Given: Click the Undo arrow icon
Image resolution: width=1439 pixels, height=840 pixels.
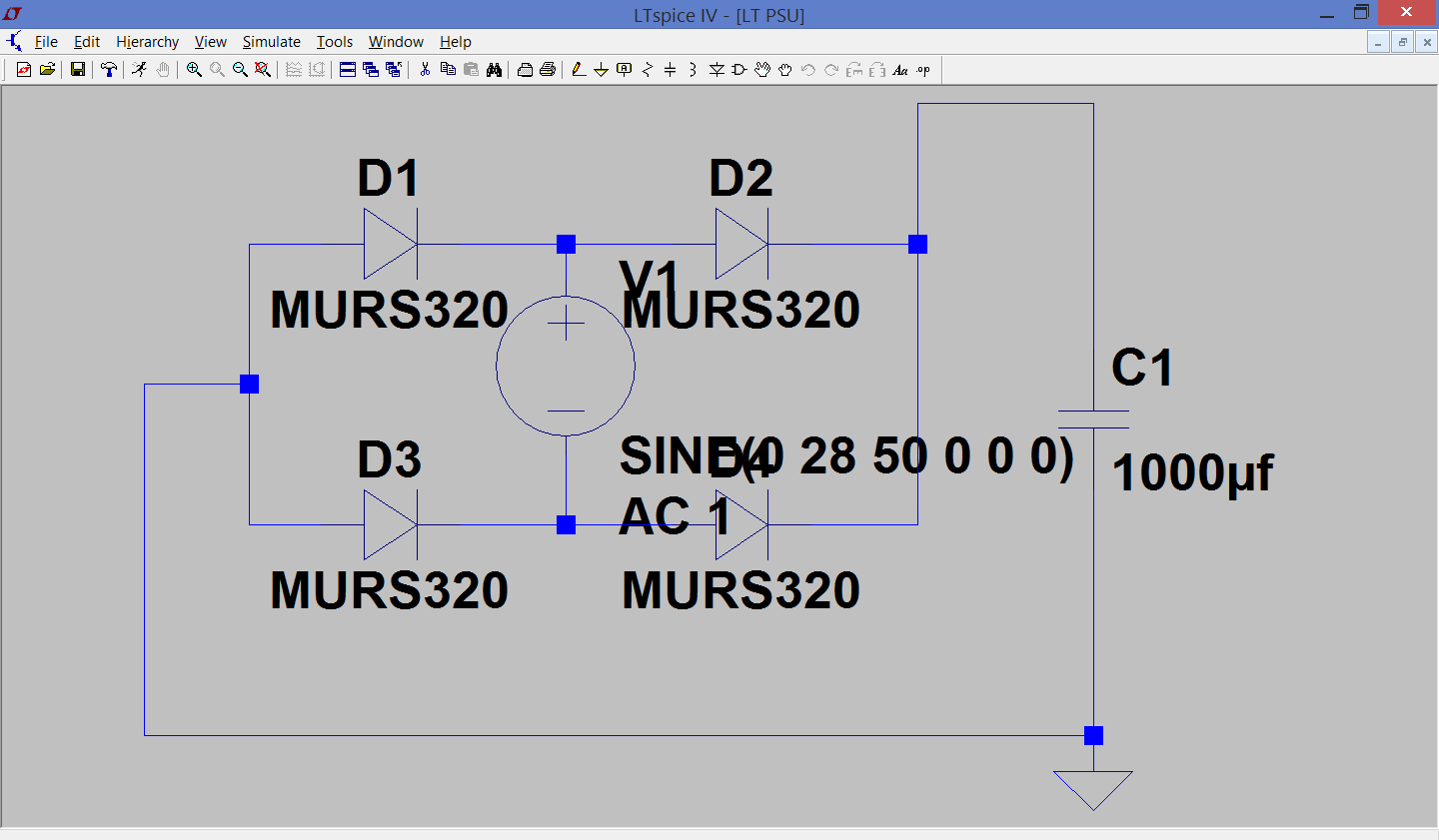Looking at the screenshot, I should pos(808,70).
